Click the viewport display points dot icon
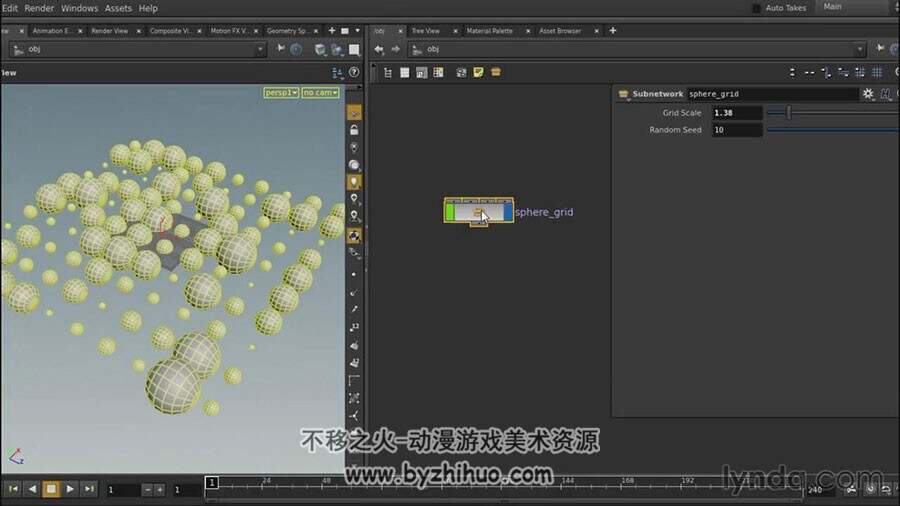The width and height of the screenshot is (900, 506). pyautogui.click(x=354, y=275)
